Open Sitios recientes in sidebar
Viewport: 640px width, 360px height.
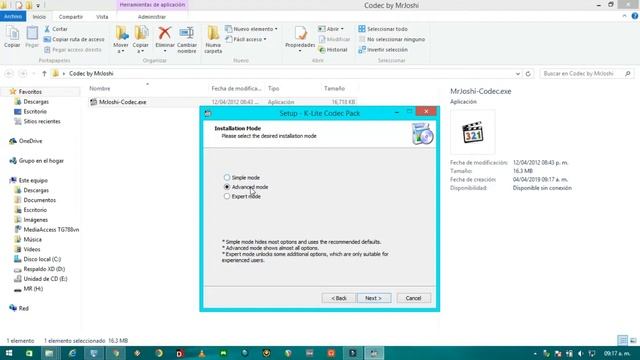pyautogui.click(x=42, y=121)
